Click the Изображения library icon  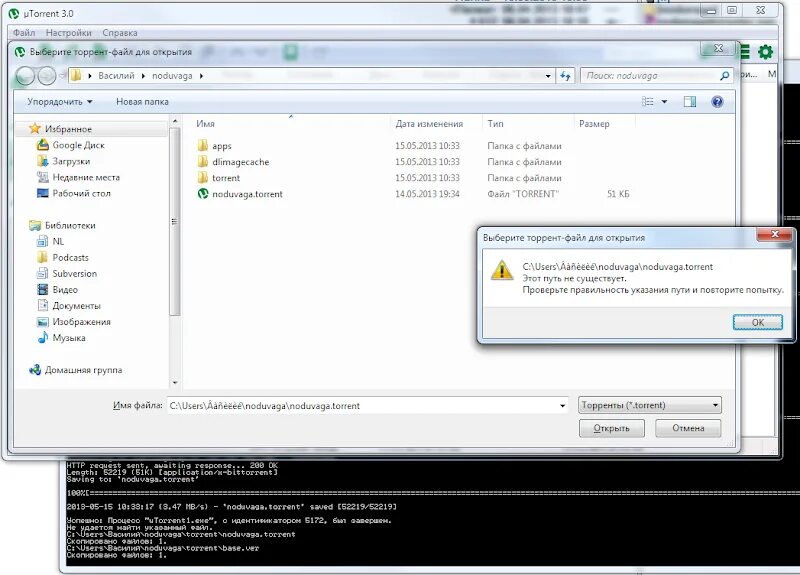pyautogui.click(x=43, y=321)
